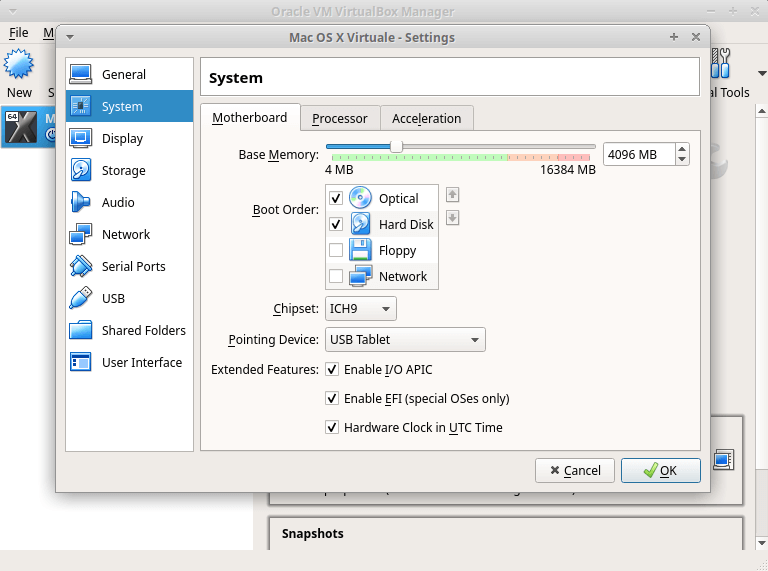Screen dimensions: 768x571
Task: Click the green zone of memory scale
Action: click(420, 157)
